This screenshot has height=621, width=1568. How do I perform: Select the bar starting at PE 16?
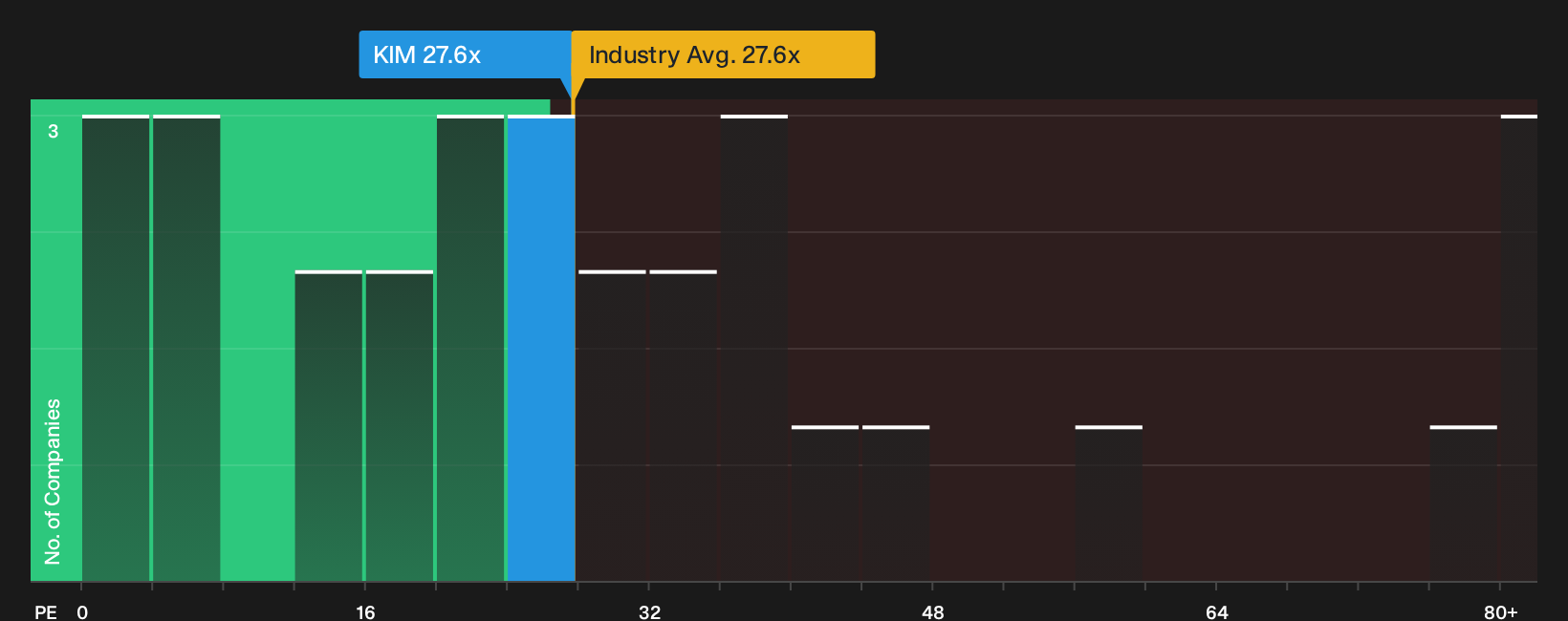coord(400,426)
